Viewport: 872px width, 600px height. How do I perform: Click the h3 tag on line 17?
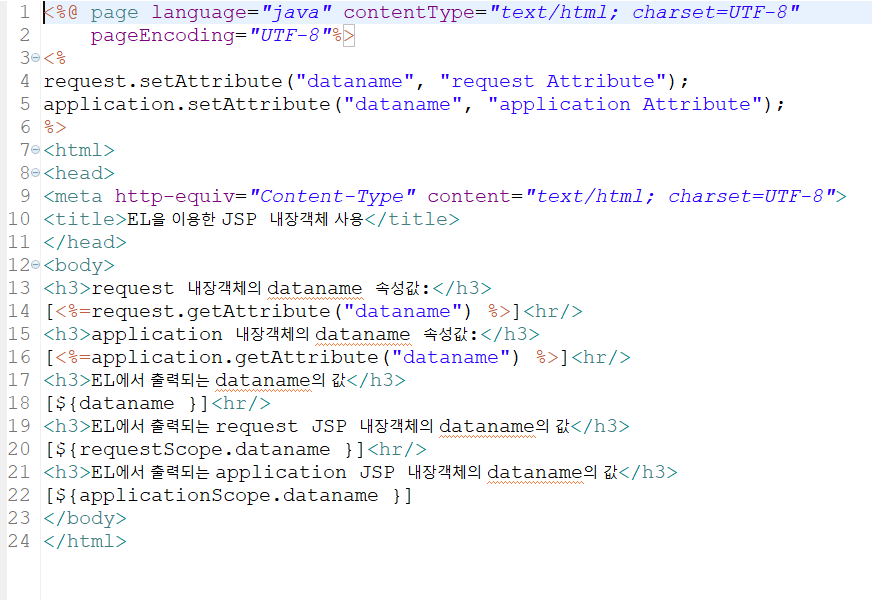(225, 380)
